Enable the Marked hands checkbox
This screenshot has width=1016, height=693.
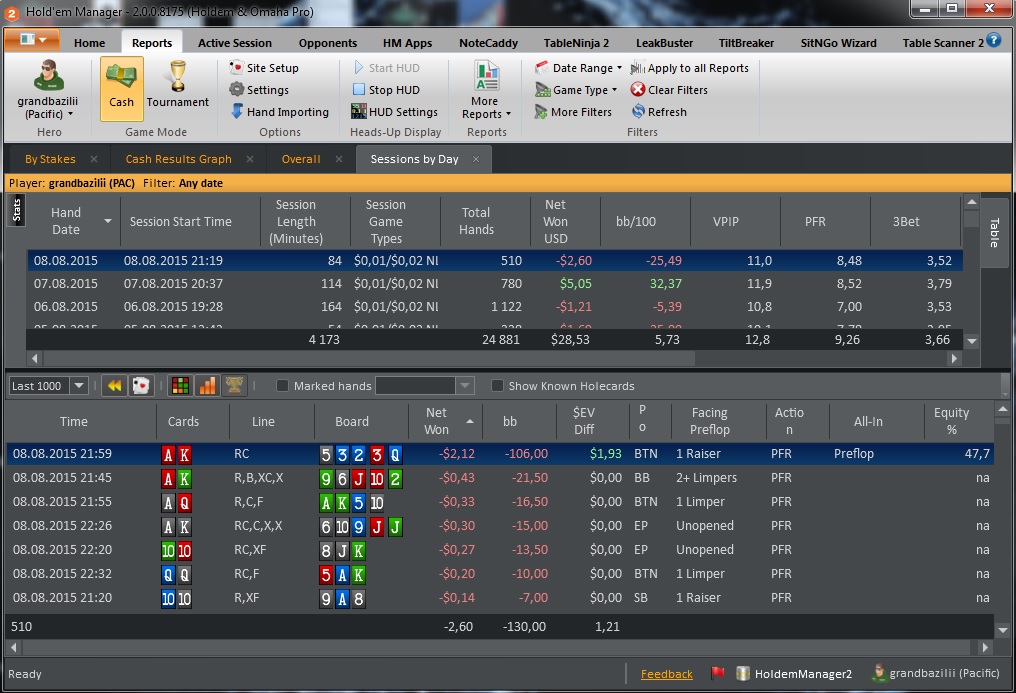pos(283,386)
